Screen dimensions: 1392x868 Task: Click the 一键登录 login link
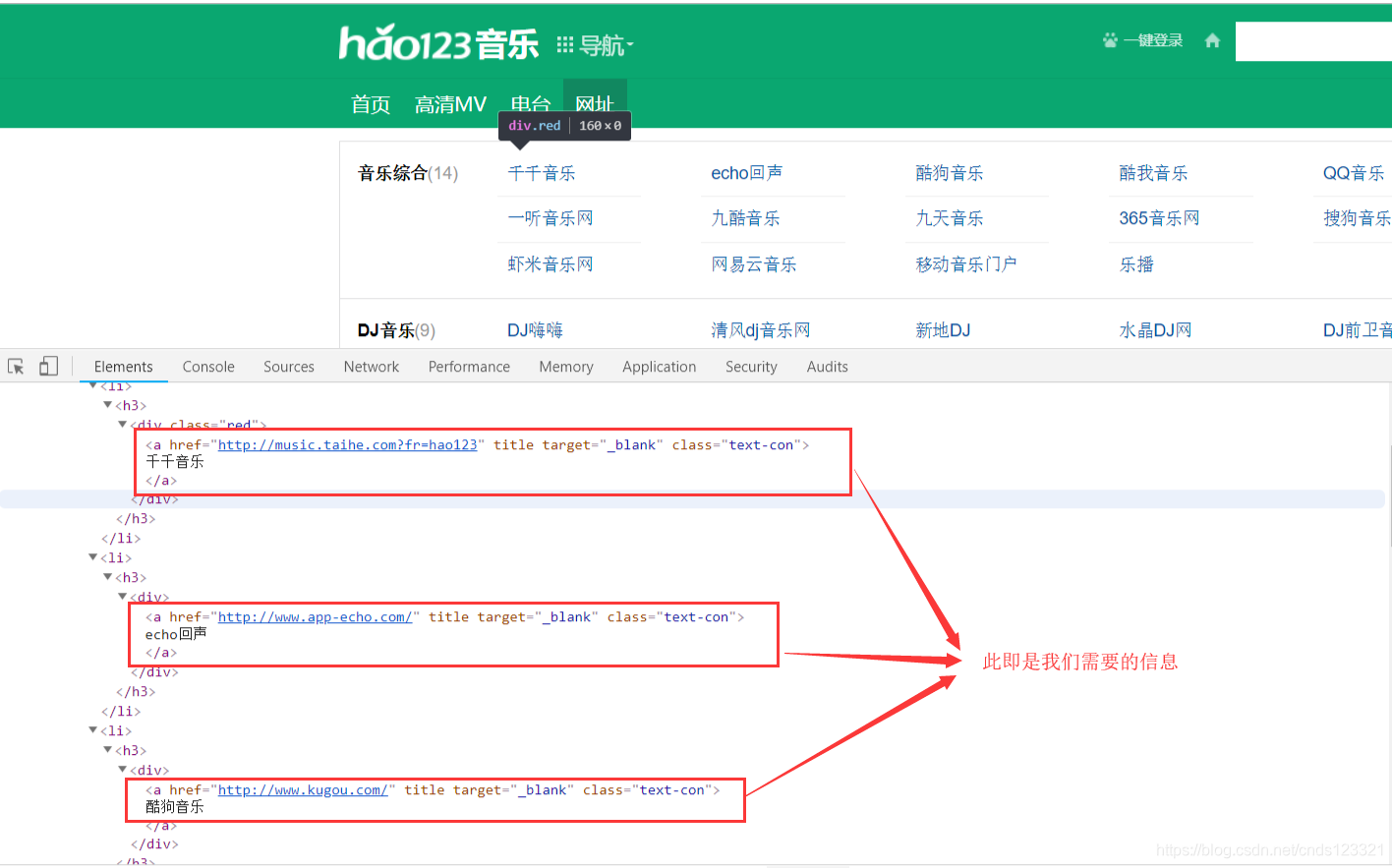click(x=1153, y=40)
